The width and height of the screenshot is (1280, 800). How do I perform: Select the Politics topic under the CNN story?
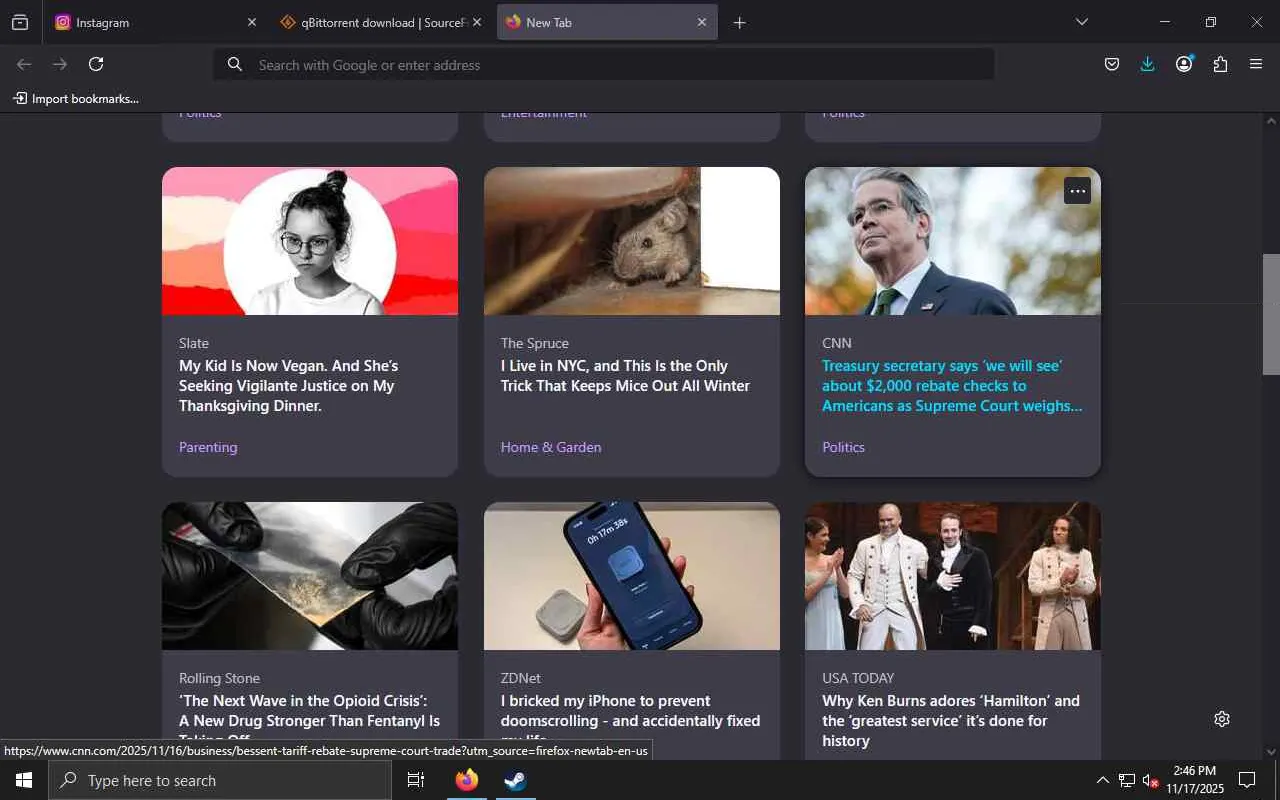[843, 447]
